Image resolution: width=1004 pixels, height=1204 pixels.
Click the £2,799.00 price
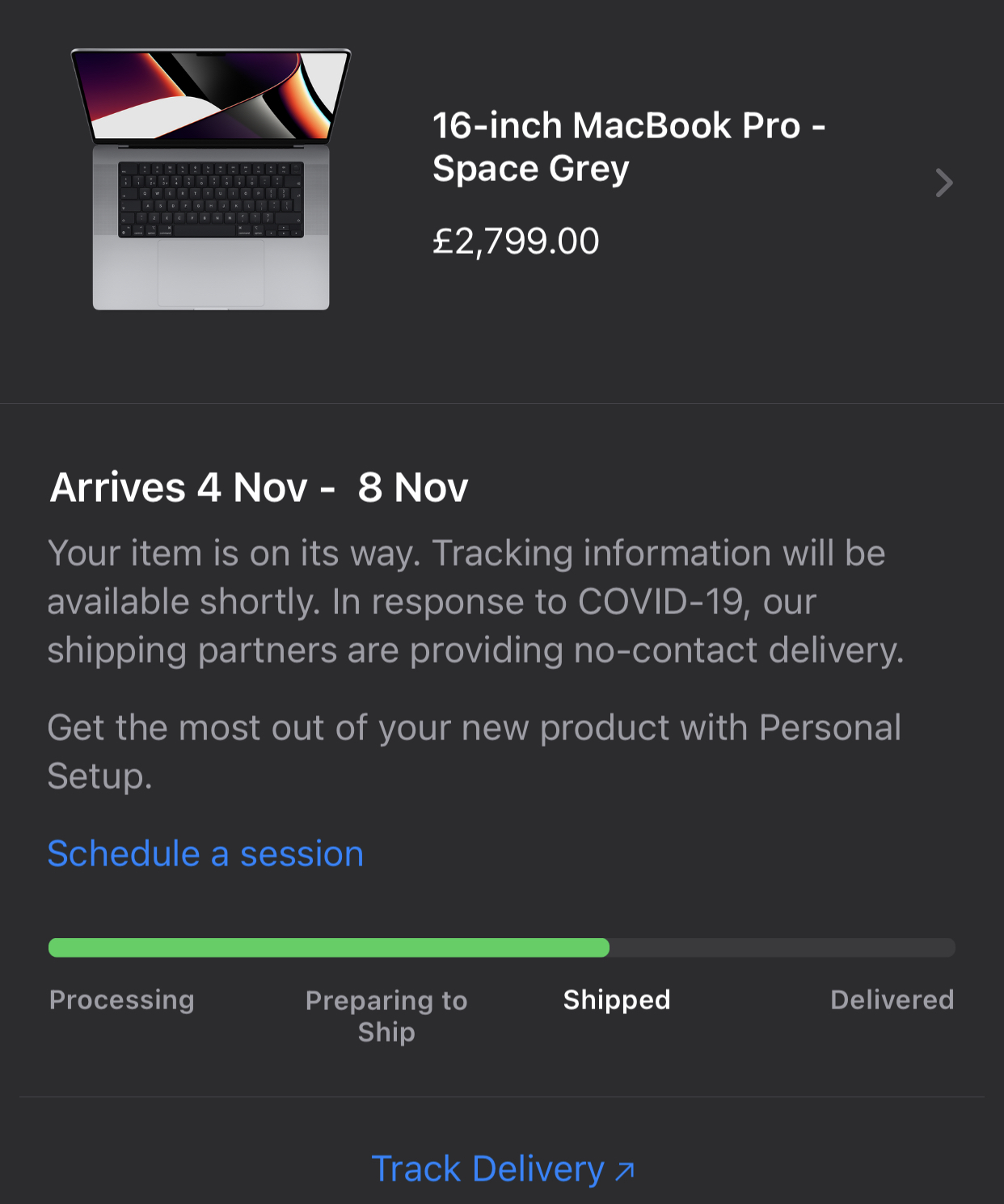[516, 242]
